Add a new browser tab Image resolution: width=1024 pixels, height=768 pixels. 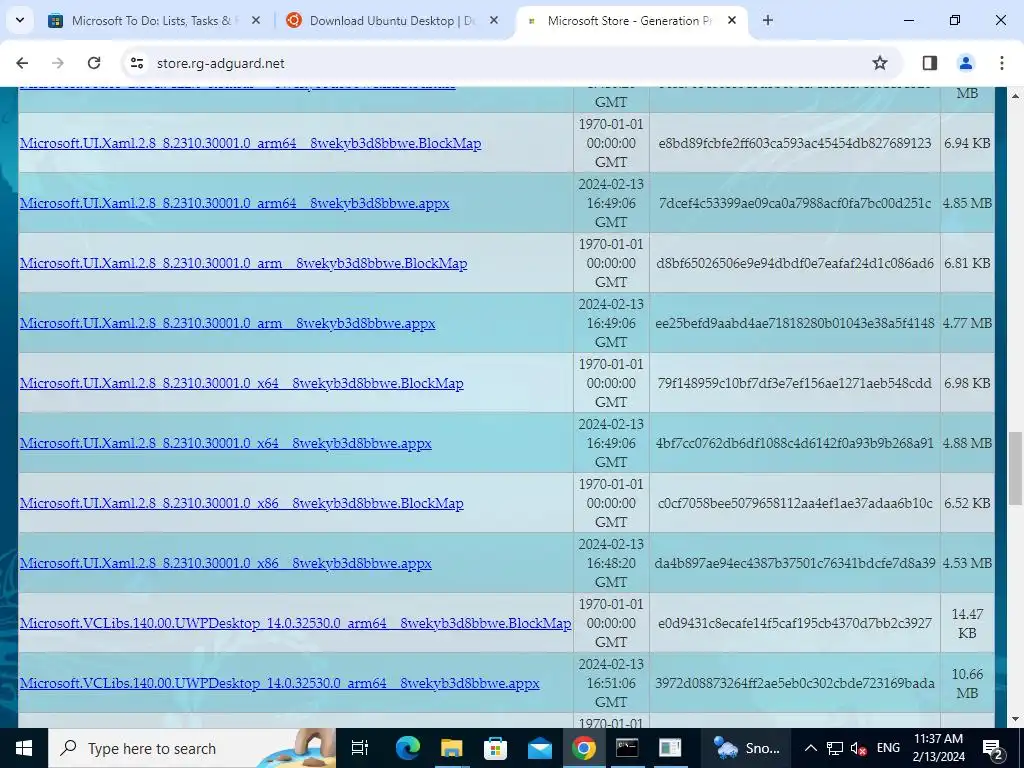(767, 20)
